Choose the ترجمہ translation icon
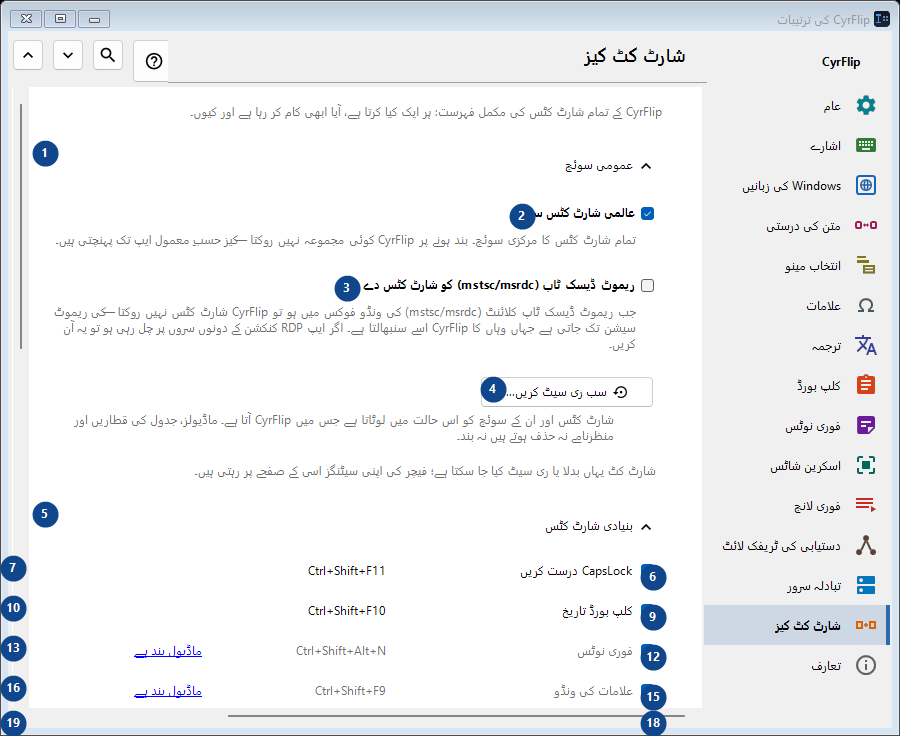The width and height of the screenshot is (900, 736). tap(866, 345)
